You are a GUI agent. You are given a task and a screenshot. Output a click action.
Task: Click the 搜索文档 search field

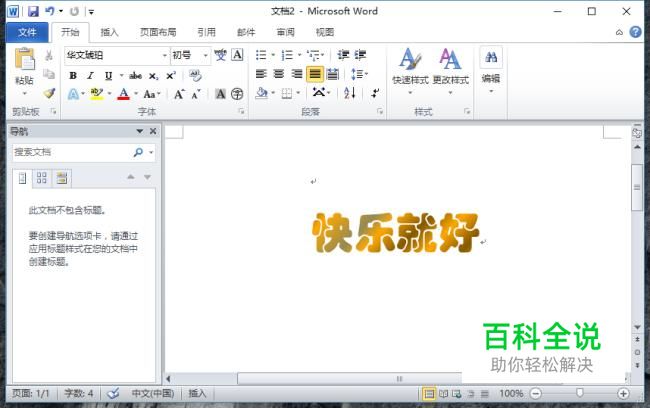coord(71,153)
